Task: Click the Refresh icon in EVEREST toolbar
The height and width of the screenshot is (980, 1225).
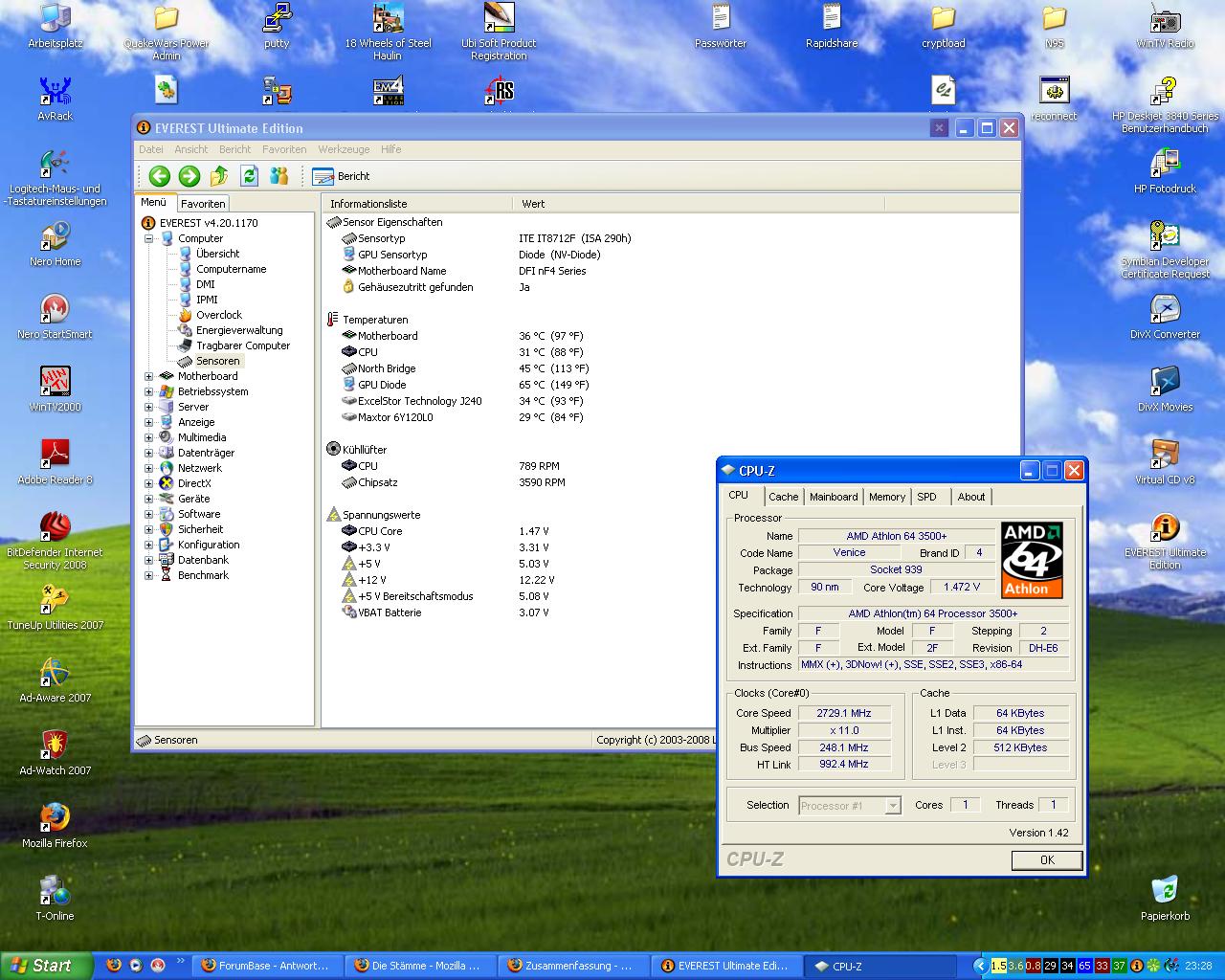Action: (x=249, y=176)
